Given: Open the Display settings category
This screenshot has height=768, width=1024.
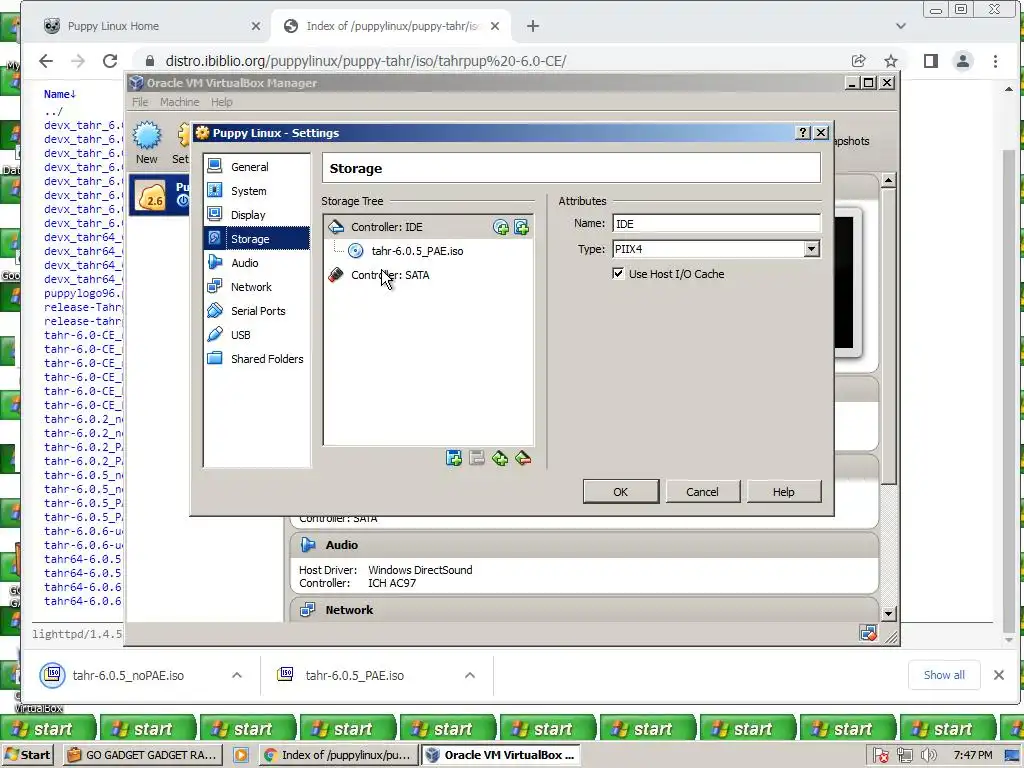Looking at the screenshot, I should click(257, 215).
